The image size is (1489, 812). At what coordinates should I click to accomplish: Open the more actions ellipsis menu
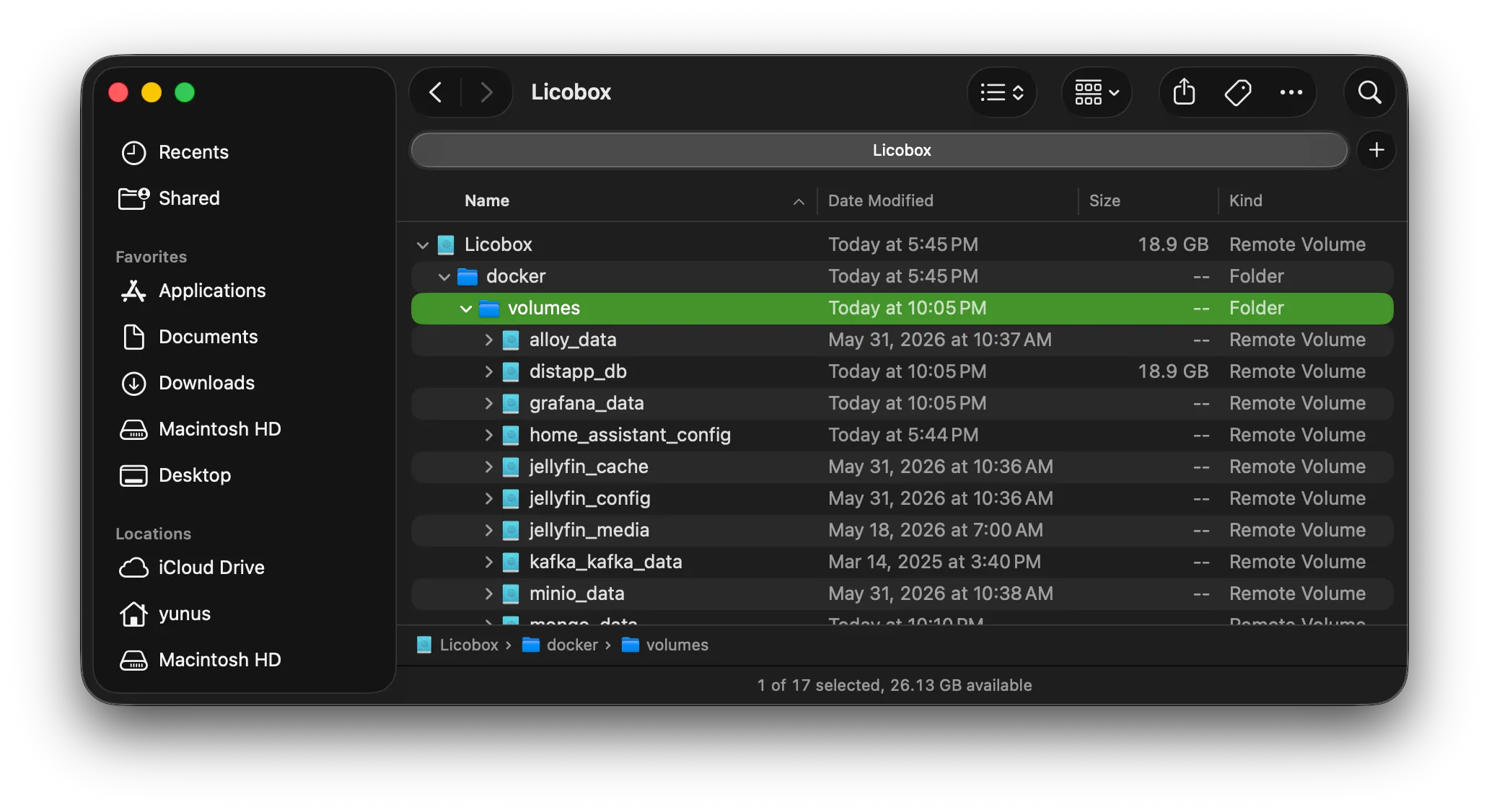[x=1291, y=92]
